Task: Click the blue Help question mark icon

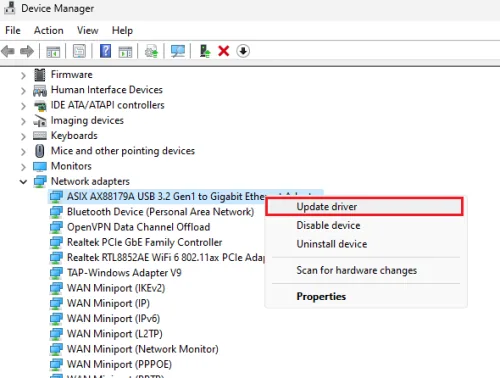Action: pos(105,51)
